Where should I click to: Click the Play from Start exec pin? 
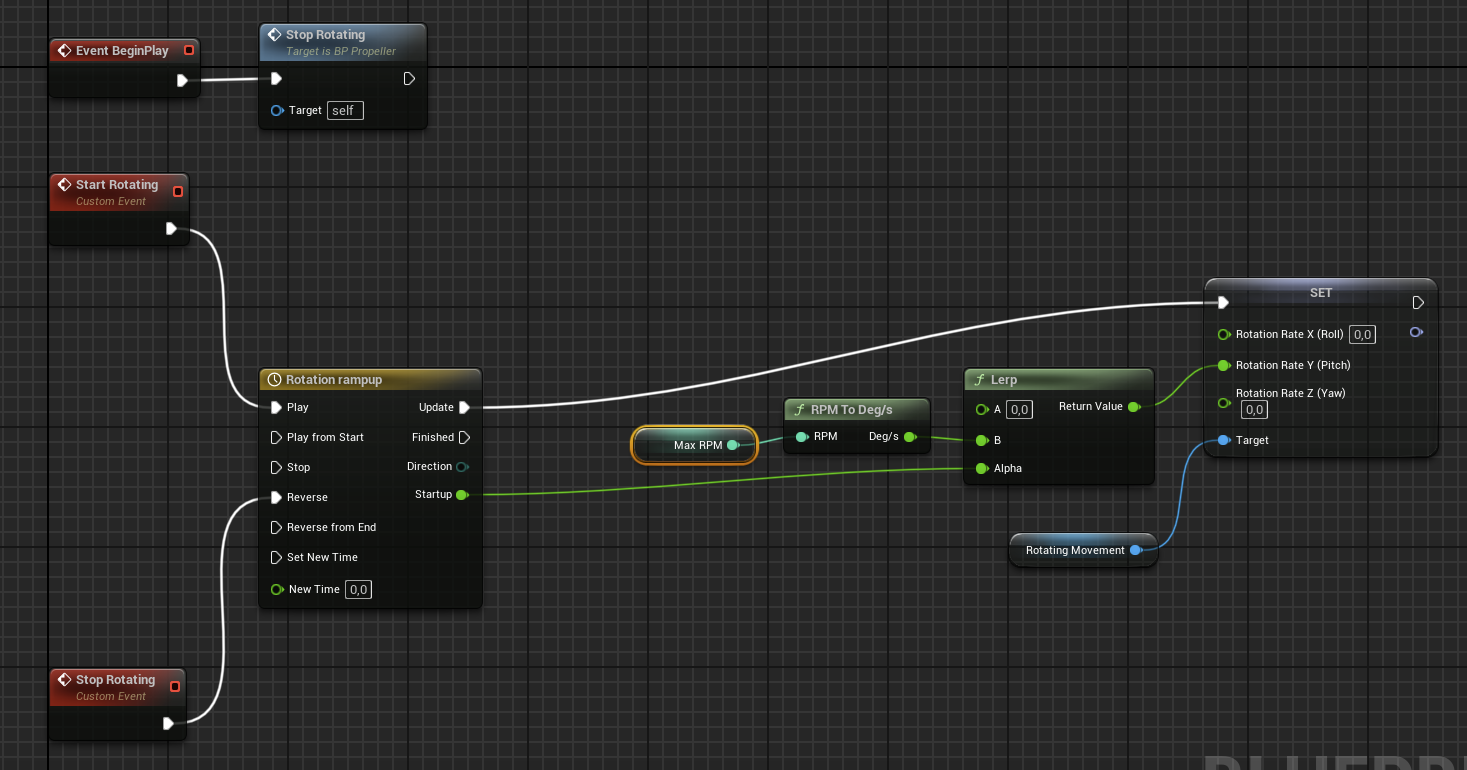(277, 437)
